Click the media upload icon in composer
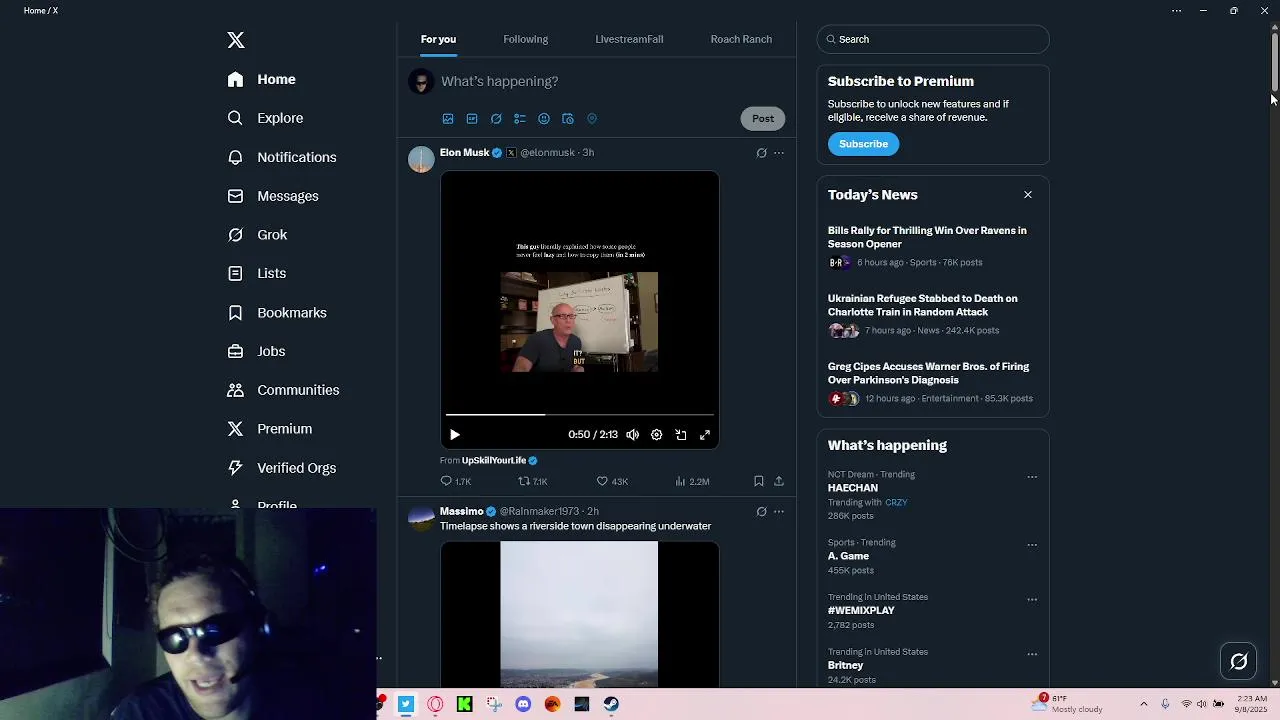The width and height of the screenshot is (1280, 720). pos(448,119)
